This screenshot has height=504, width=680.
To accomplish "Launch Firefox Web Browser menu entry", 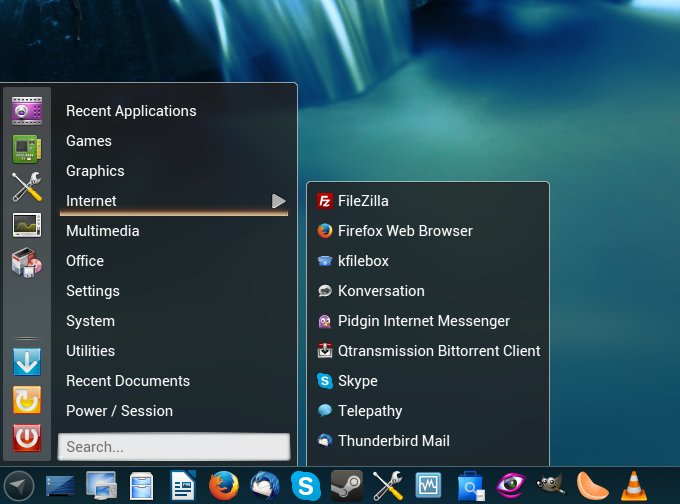I will pyautogui.click(x=428, y=231).
